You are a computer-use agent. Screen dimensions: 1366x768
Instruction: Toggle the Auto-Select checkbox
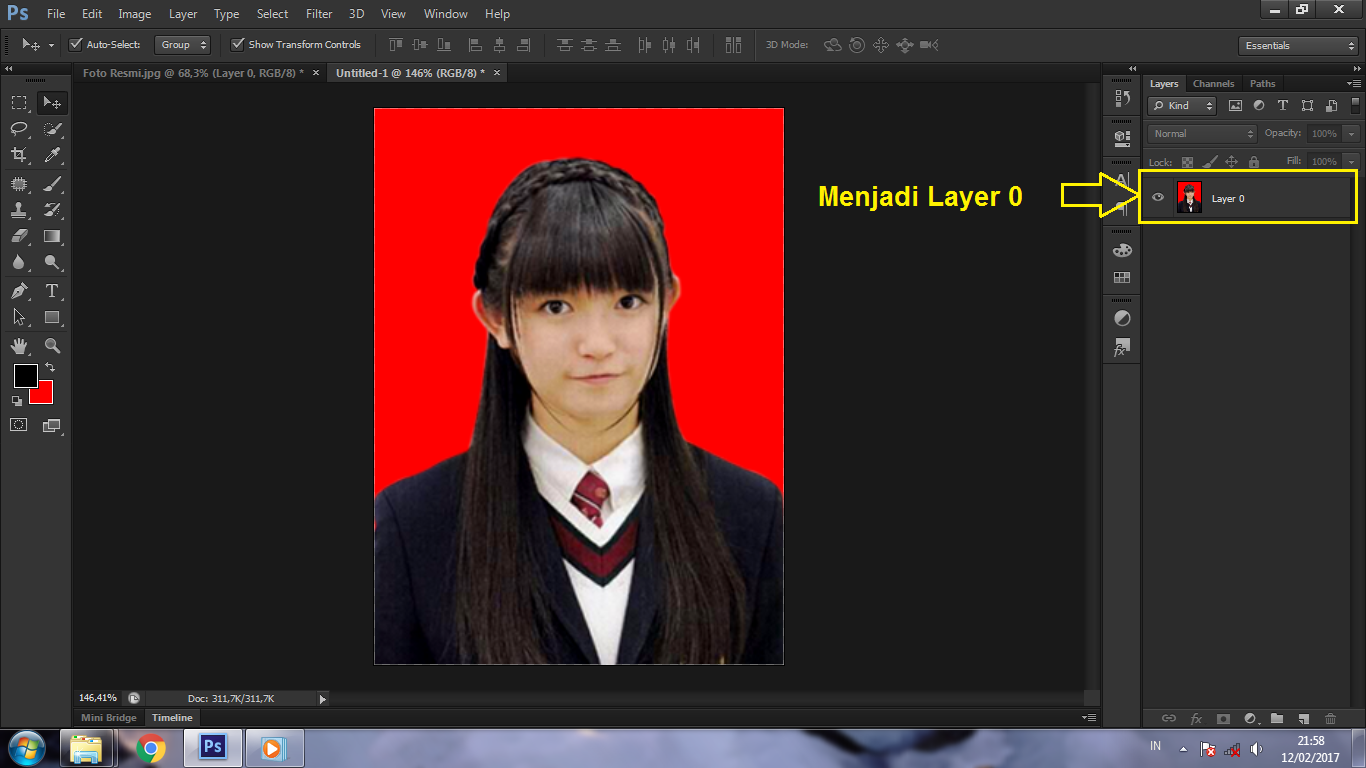click(x=75, y=45)
